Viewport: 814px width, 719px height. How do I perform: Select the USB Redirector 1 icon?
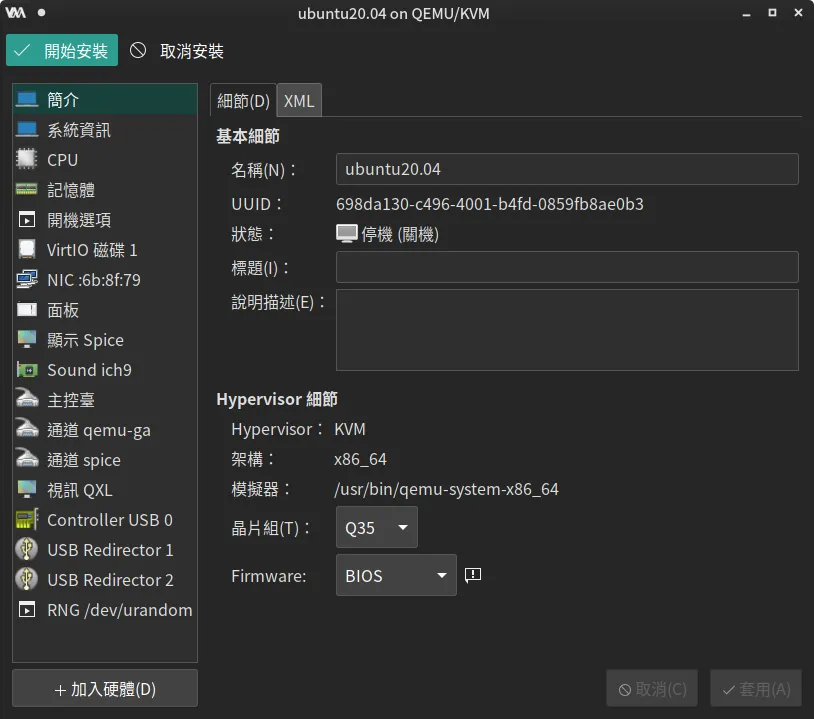click(x=27, y=550)
